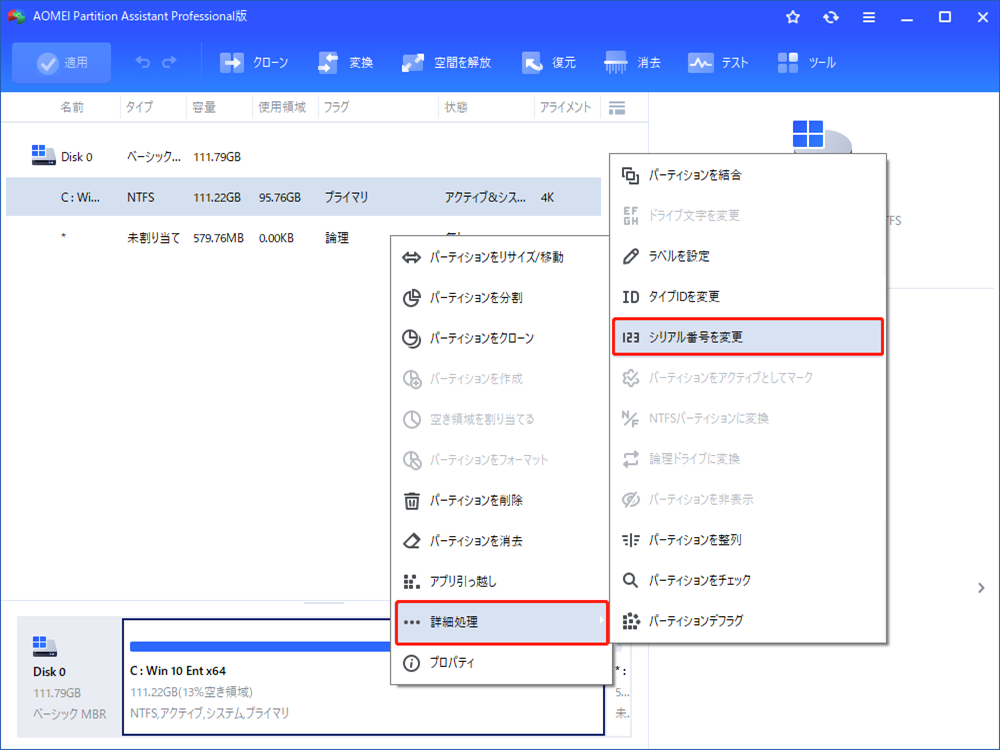Click the merge partitions overlapping squares icon
This screenshot has width=1000, height=750.
630,175
